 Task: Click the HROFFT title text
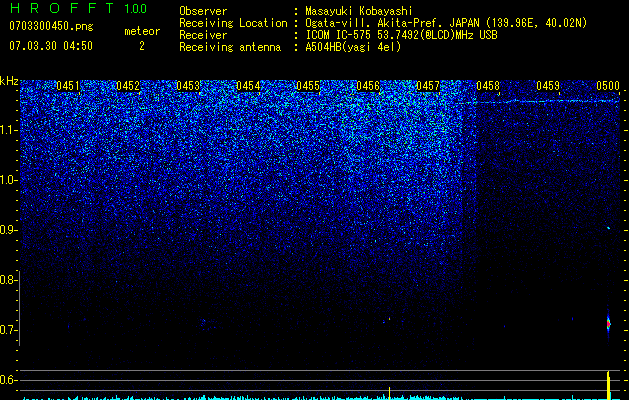coord(62,8)
